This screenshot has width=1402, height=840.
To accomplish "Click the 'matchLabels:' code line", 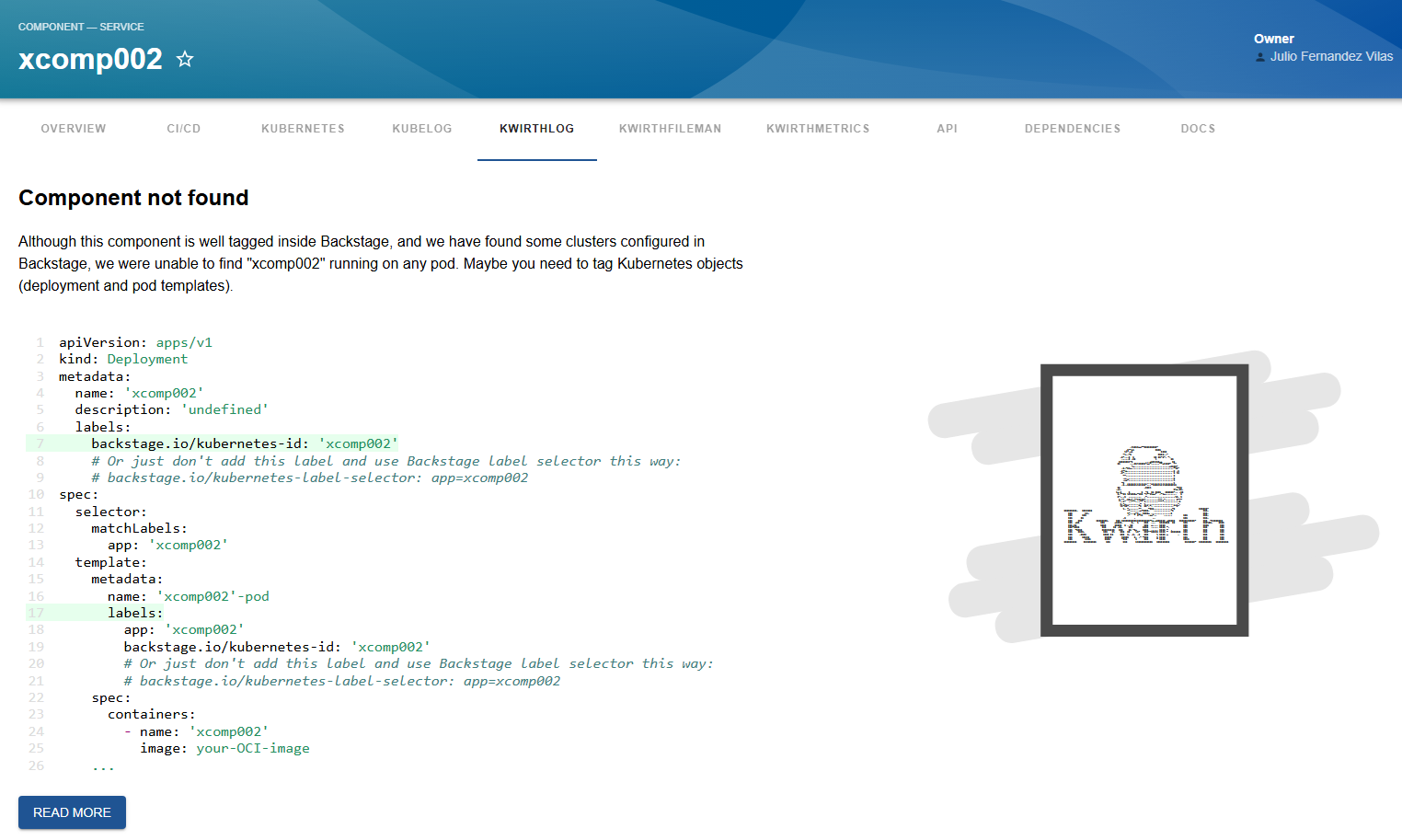I will (139, 528).
